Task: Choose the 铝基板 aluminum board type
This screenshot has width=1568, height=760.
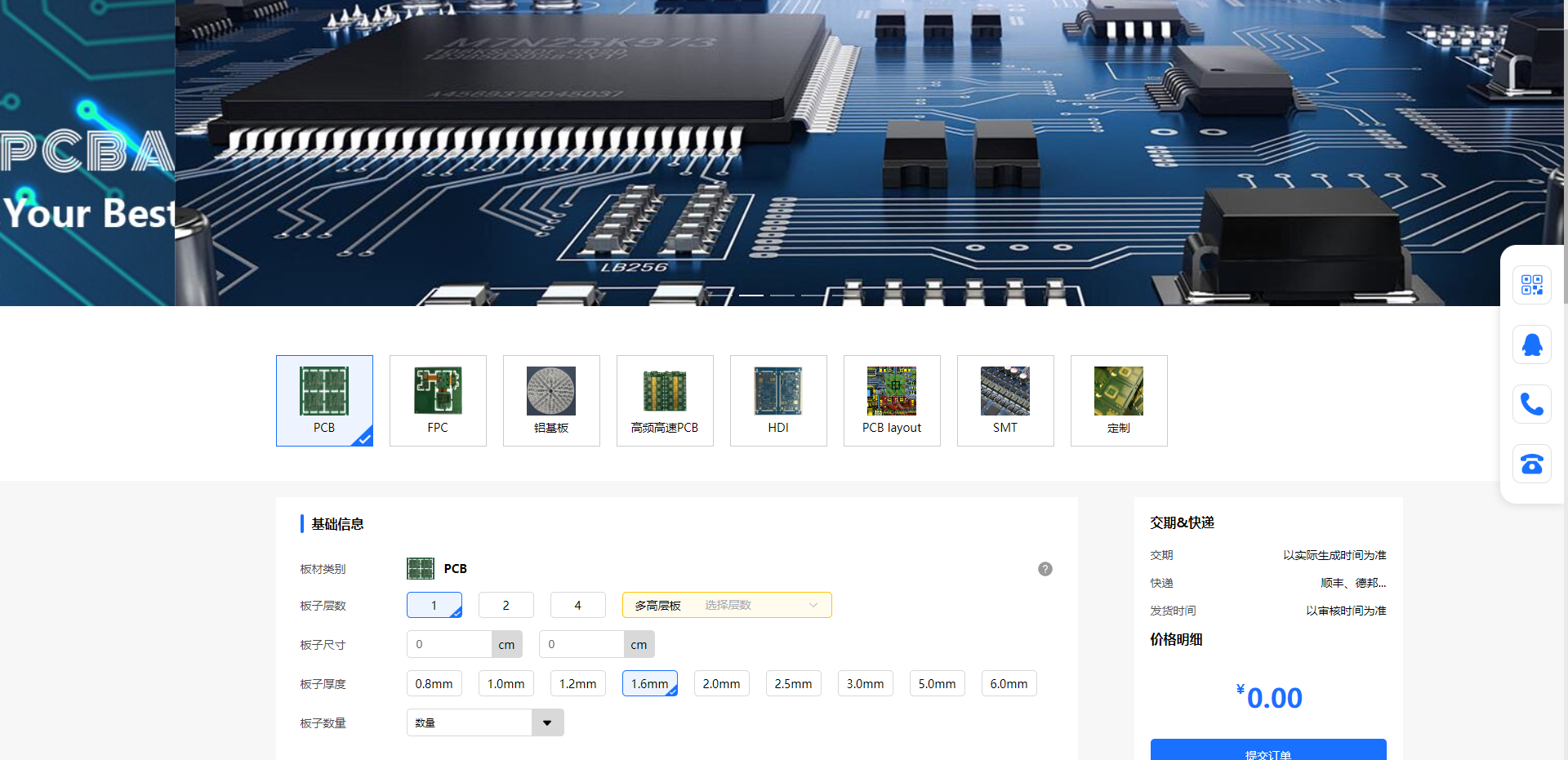Action: (x=551, y=401)
